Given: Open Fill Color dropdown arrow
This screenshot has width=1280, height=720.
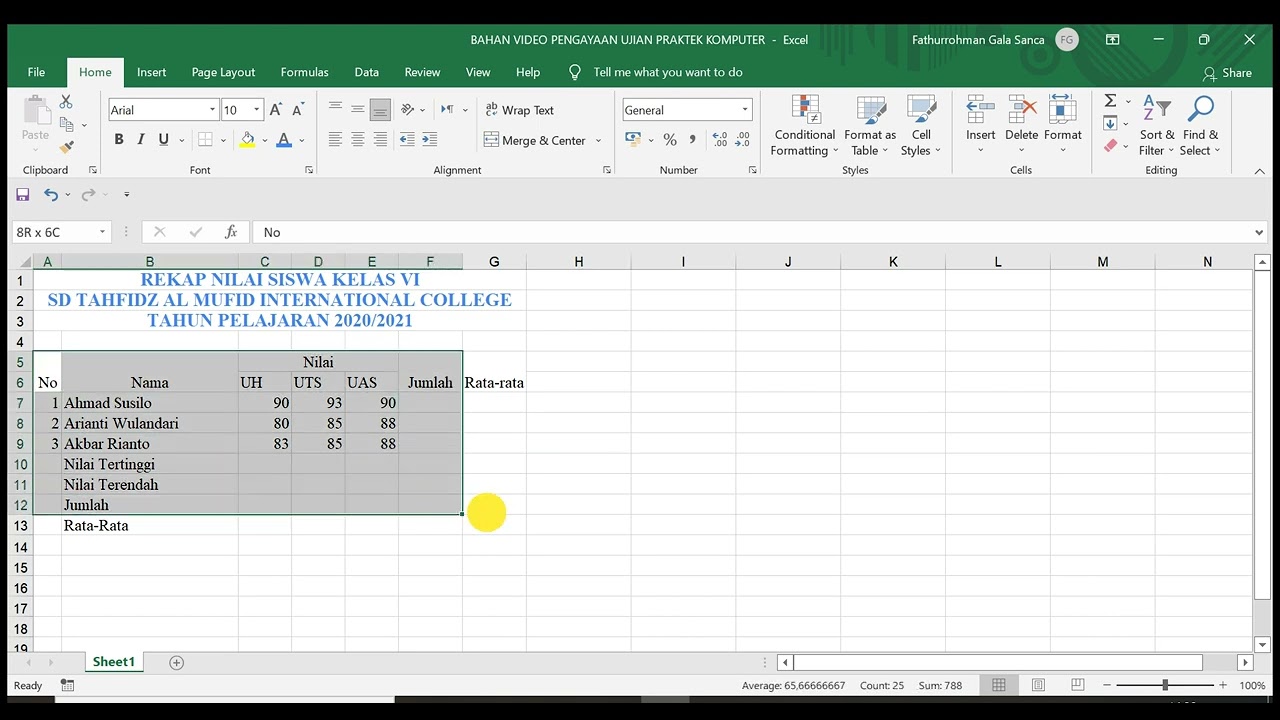Looking at the screenshot, I should coord(264,140).
